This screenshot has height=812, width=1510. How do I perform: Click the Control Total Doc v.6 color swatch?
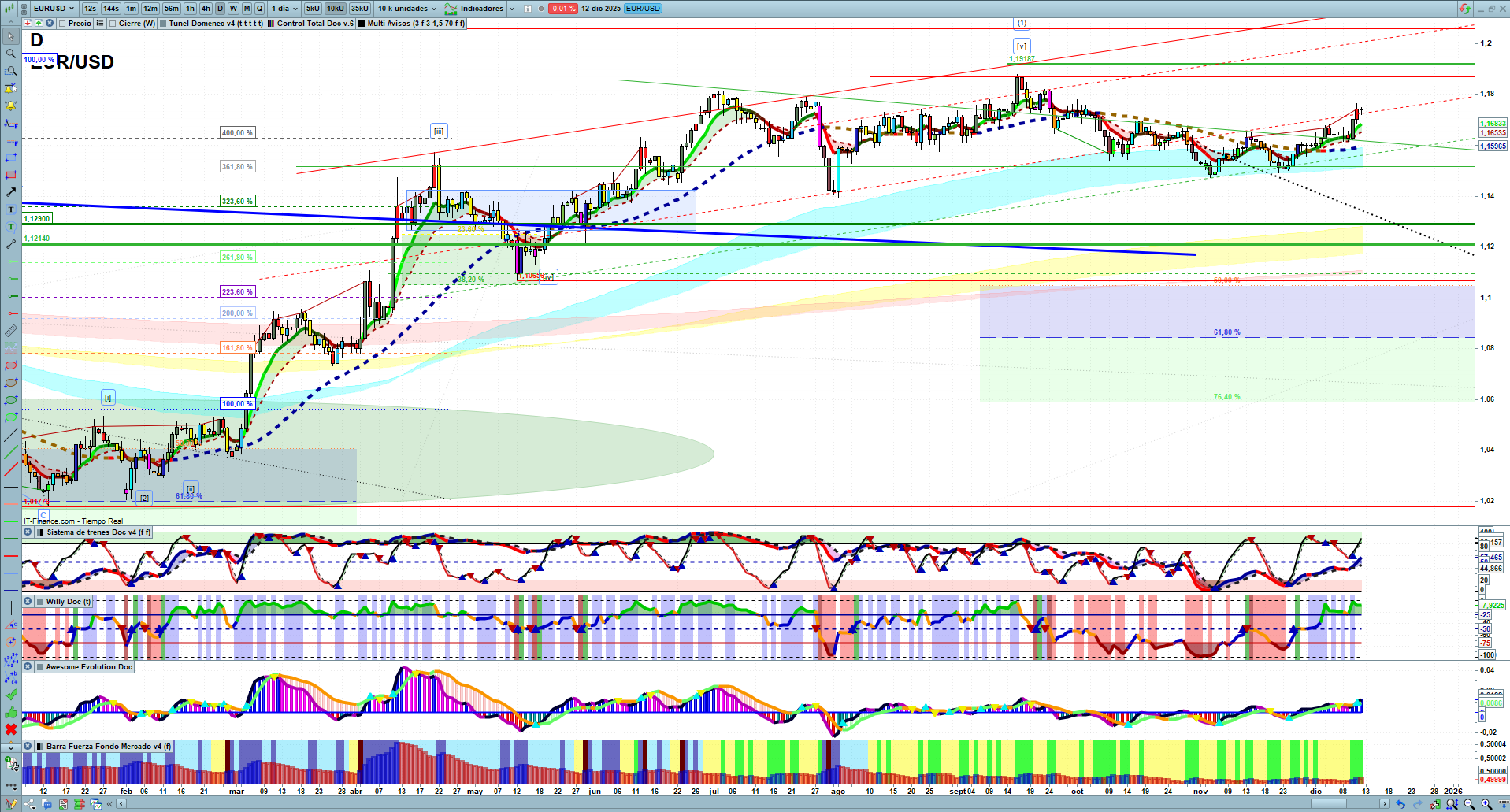[271, 24]
